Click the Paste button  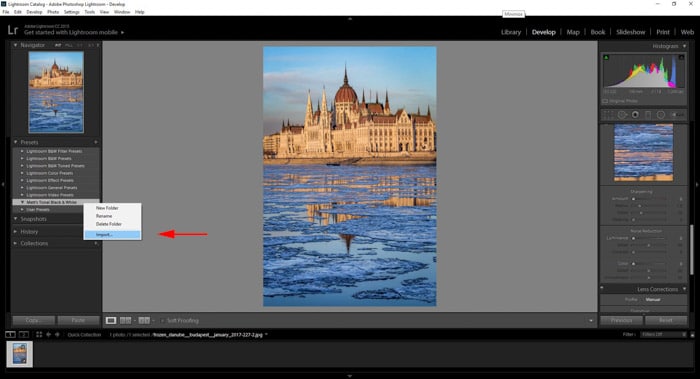78,321
